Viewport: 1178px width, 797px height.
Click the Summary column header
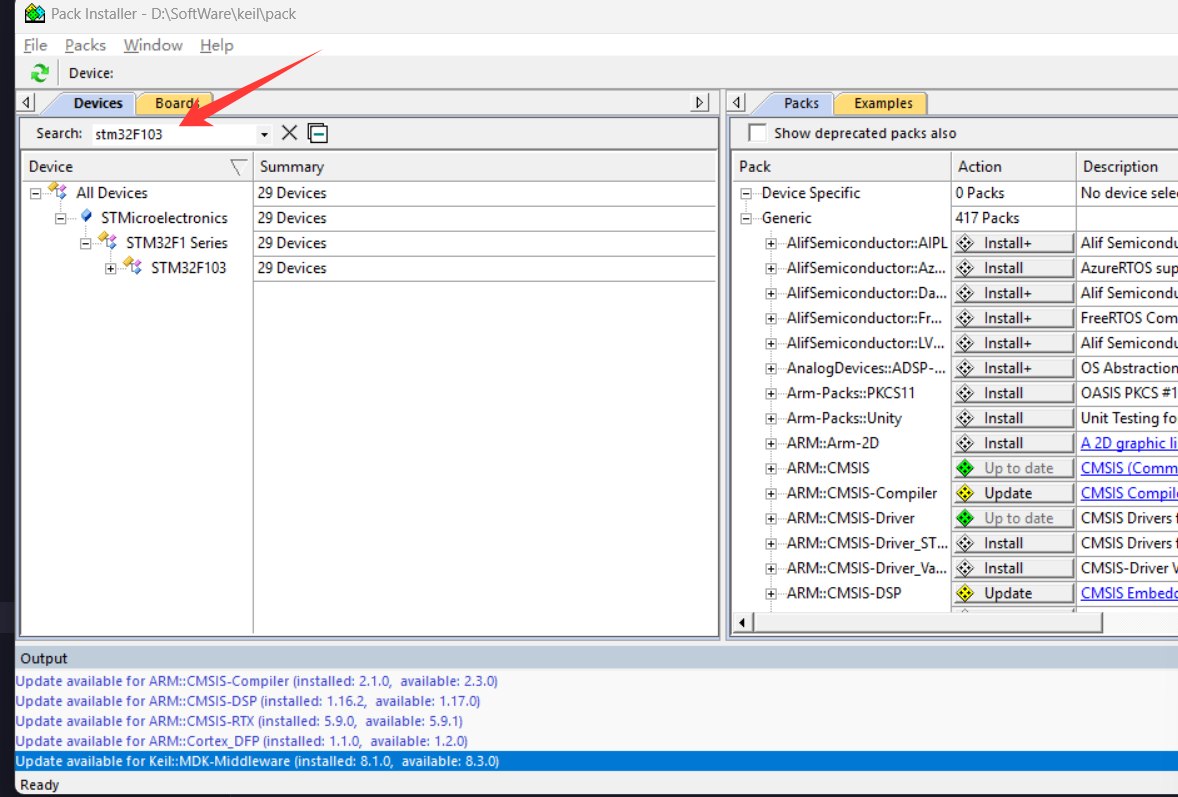[485, 167]
